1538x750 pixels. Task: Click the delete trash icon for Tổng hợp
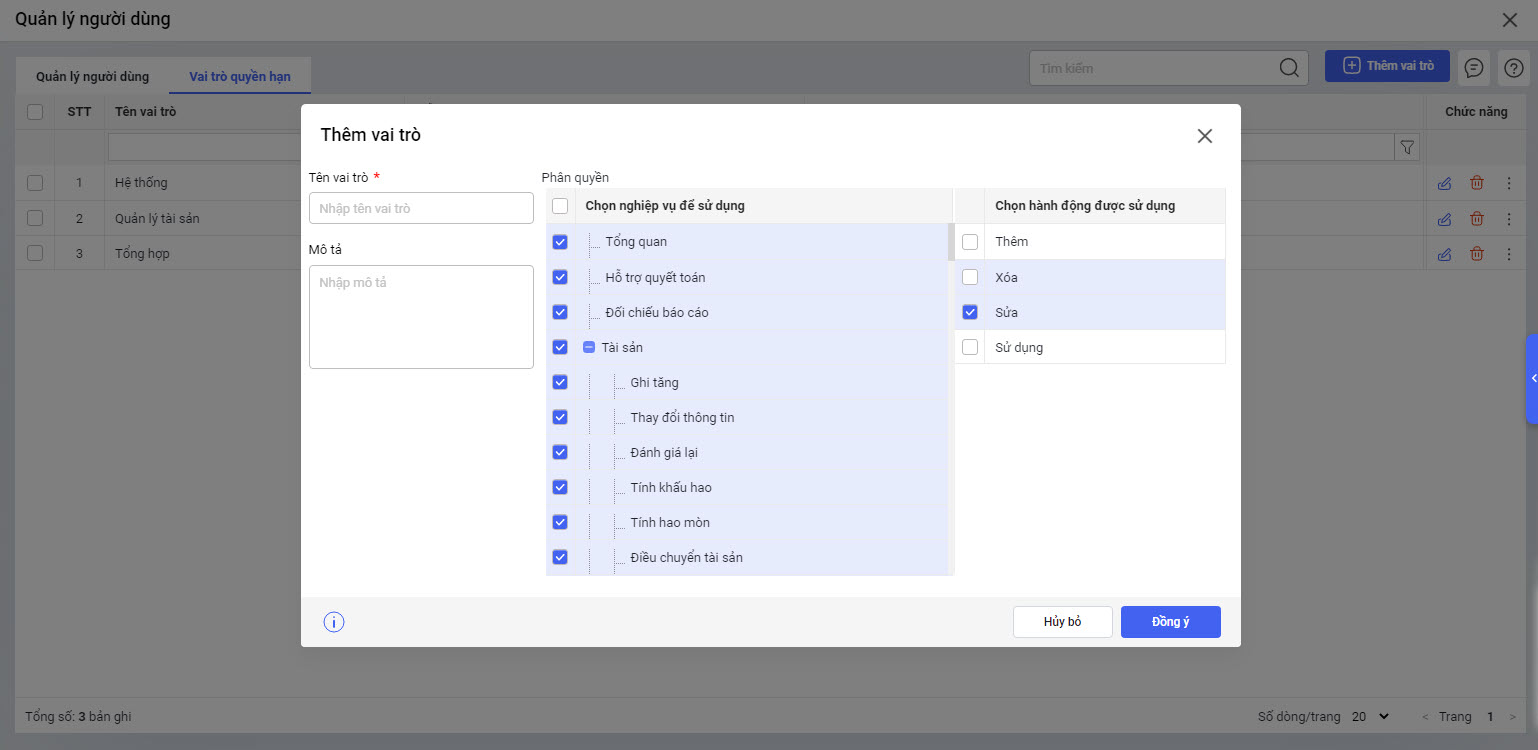pos(1477,253)
